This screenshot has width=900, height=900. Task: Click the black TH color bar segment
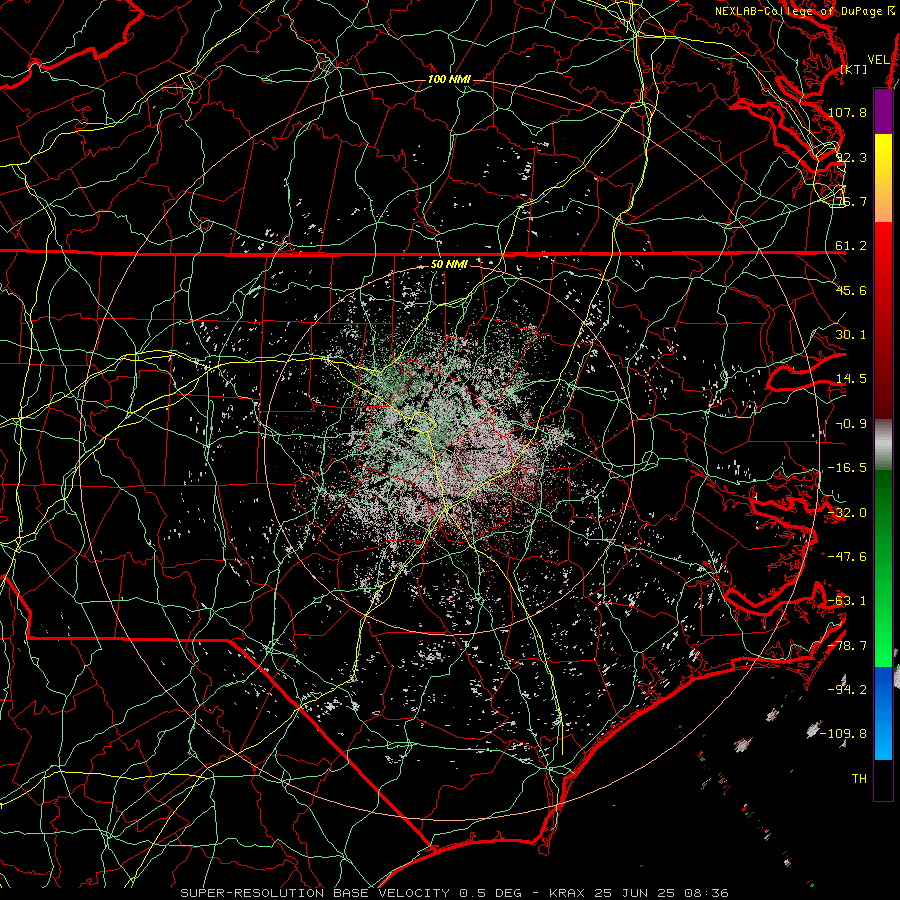(883, 779)
